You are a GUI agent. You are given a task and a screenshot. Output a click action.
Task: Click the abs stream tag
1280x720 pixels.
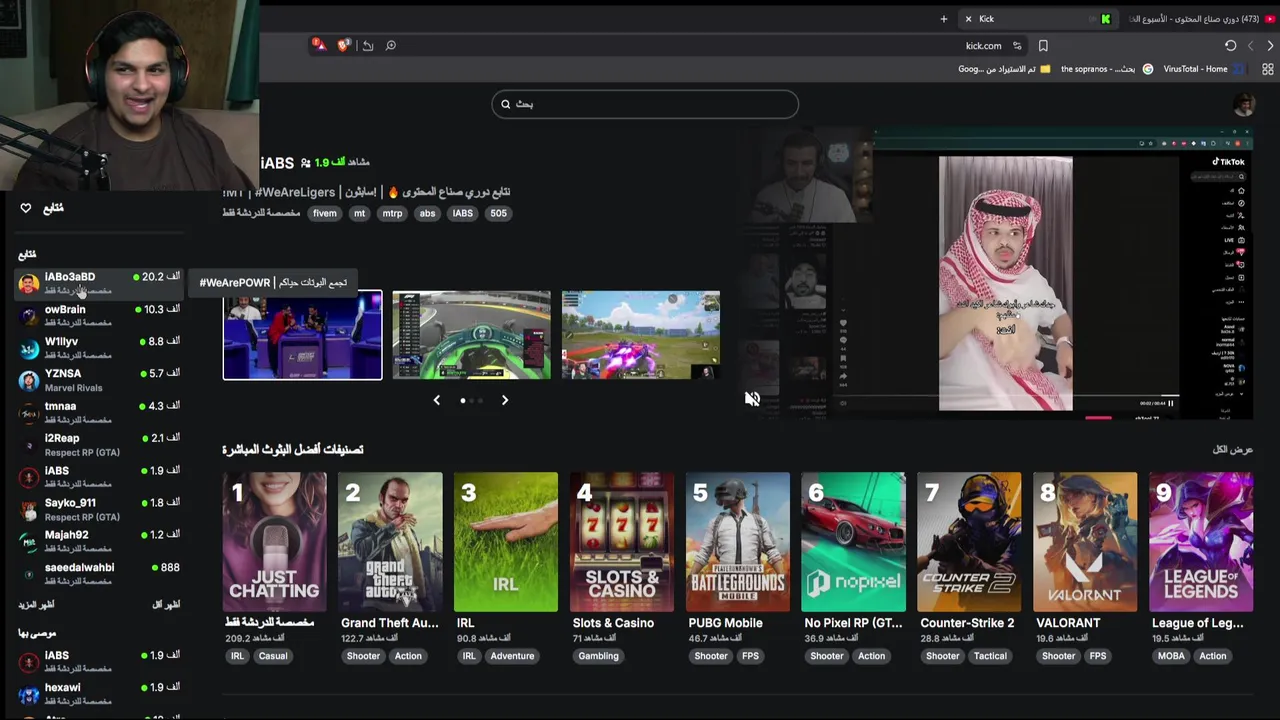(427, 213)
